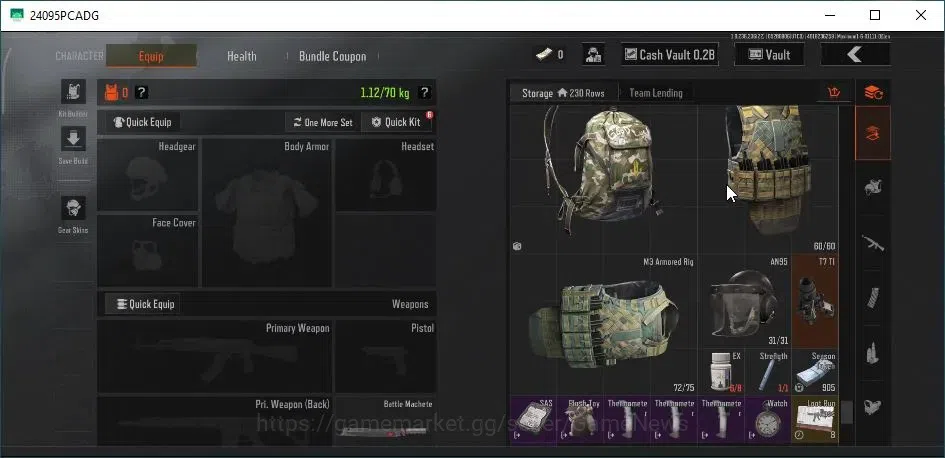The image size is (945, 458).
Task: Click the back arrow button
Action: click(855, 55)
